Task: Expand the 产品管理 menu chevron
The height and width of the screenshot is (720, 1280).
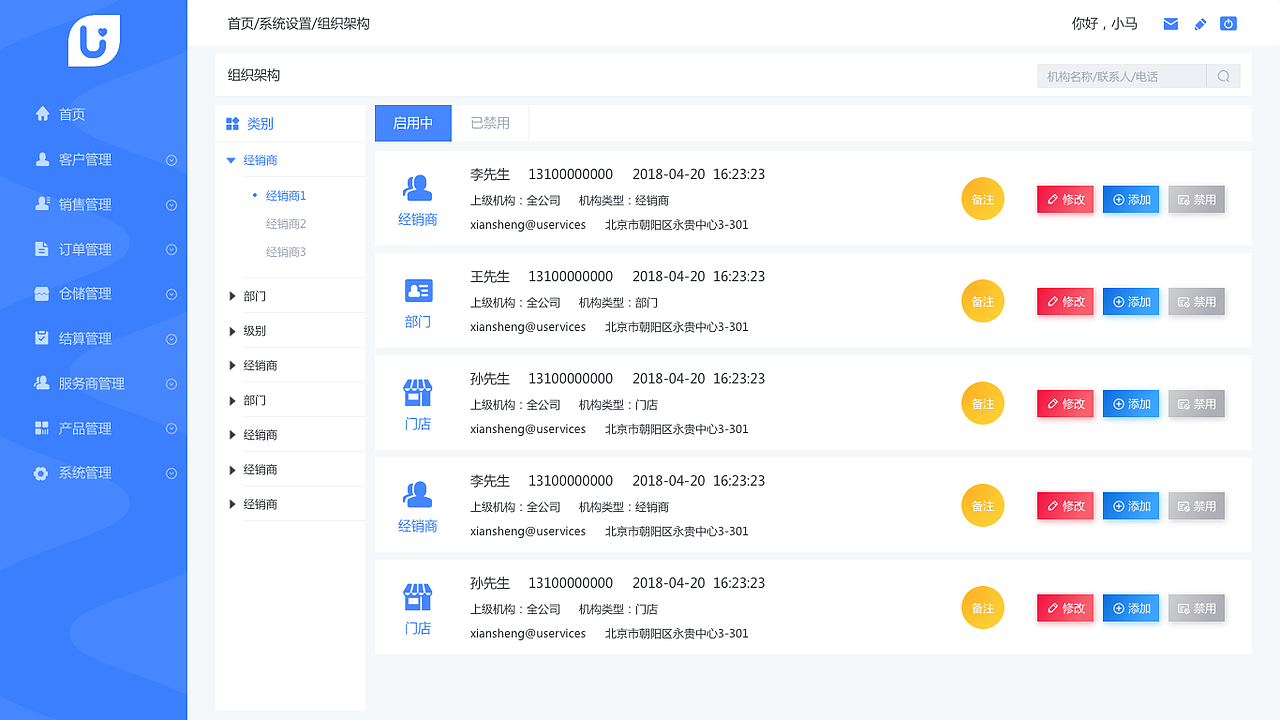Action: point(171,429)
